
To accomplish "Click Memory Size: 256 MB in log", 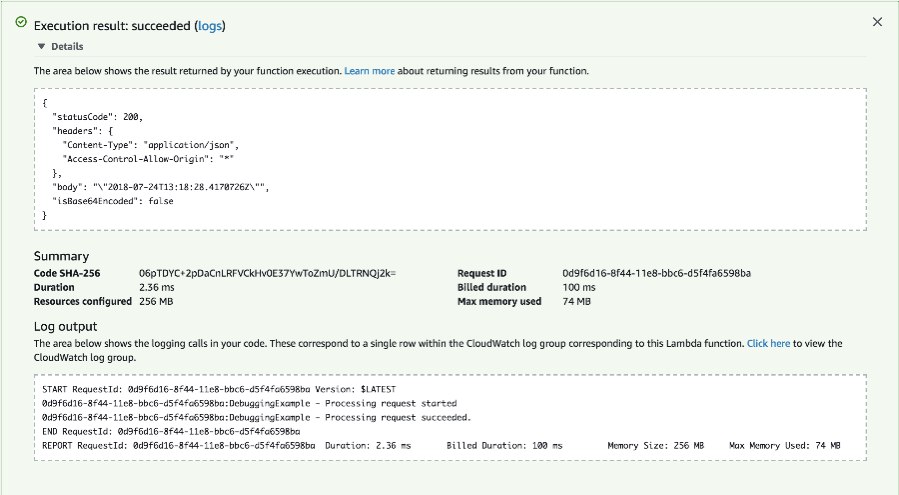I will coord(655,446).
